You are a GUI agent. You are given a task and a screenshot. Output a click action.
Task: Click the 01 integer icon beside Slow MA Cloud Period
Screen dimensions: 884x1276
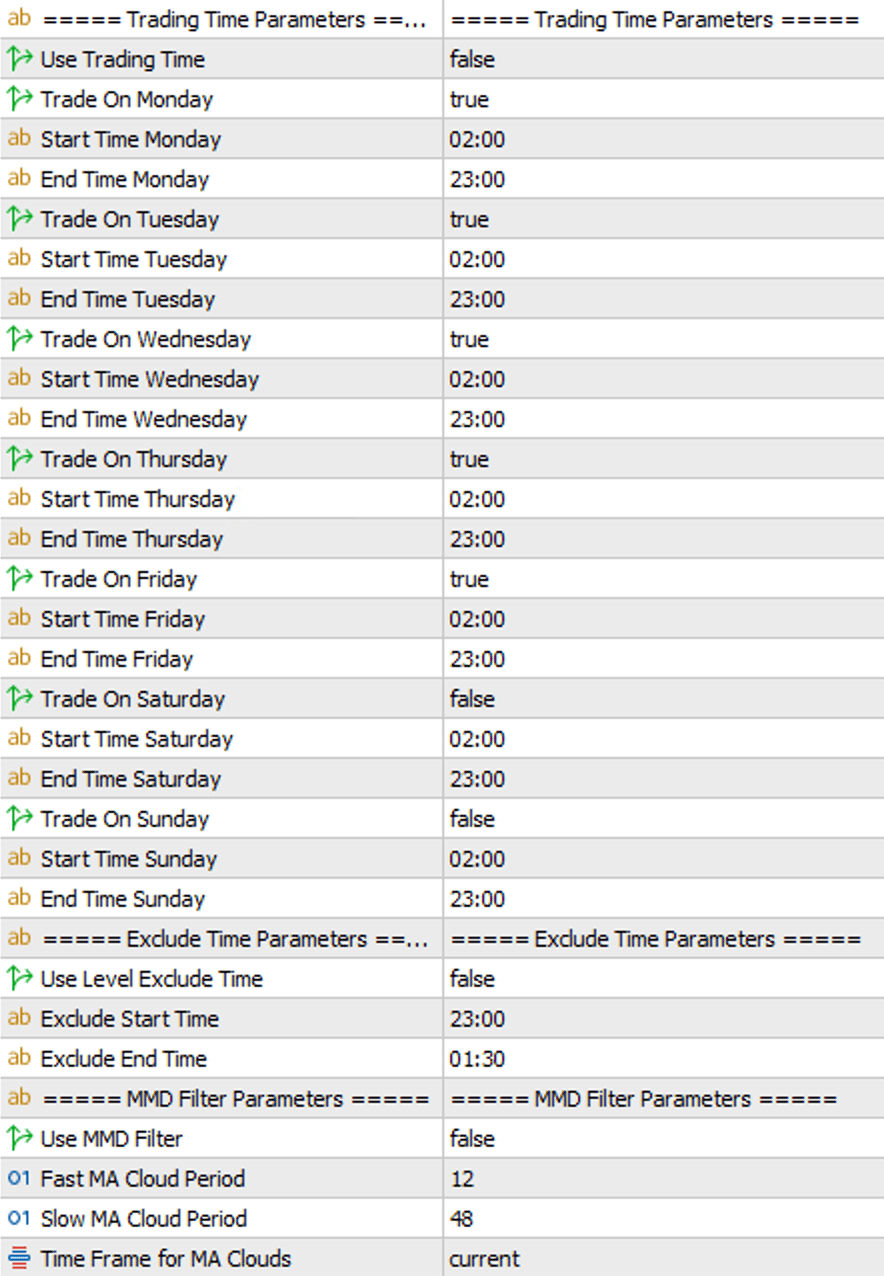click(18, 1219)
